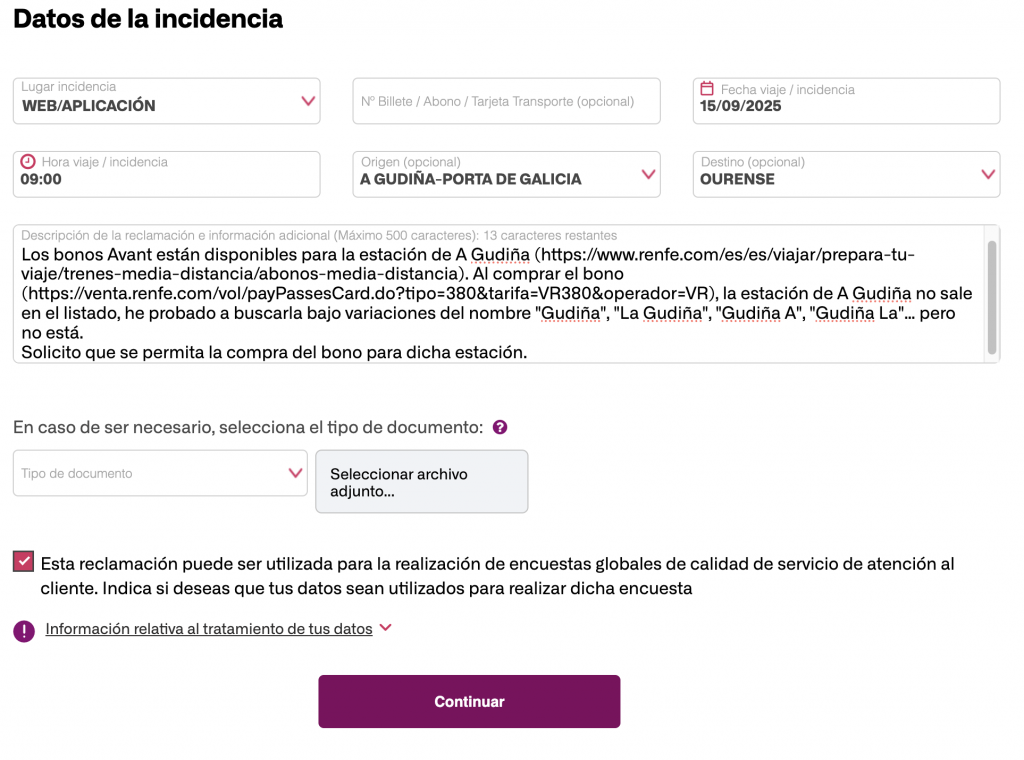Expand the data treatment information chevron
The image size is (1024, 760).
(x=386, y=628)
